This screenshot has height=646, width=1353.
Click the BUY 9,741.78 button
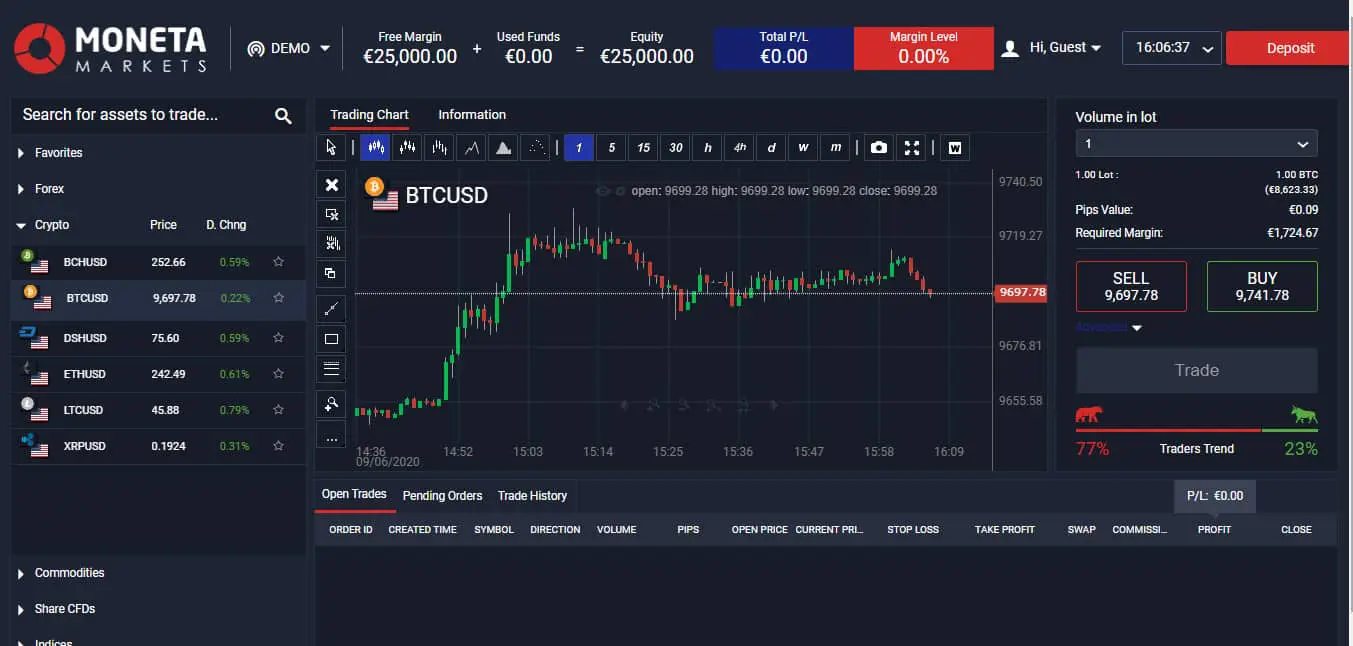coord(1262,287)
